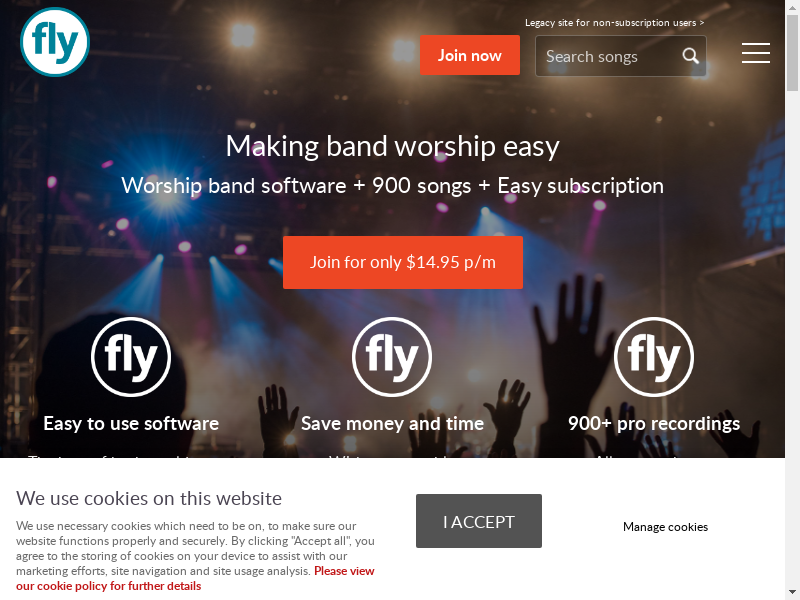Viewport: 800px width, 600px height.
Task: Accept cookies with the I ACCEPT button
Action: click(x=479, y=521)
